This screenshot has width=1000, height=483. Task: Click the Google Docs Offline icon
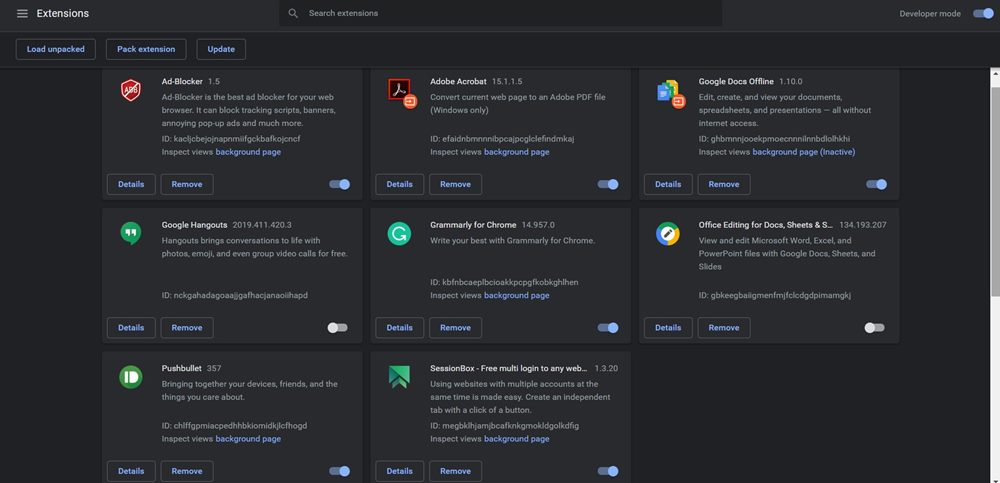pos(671,93)
